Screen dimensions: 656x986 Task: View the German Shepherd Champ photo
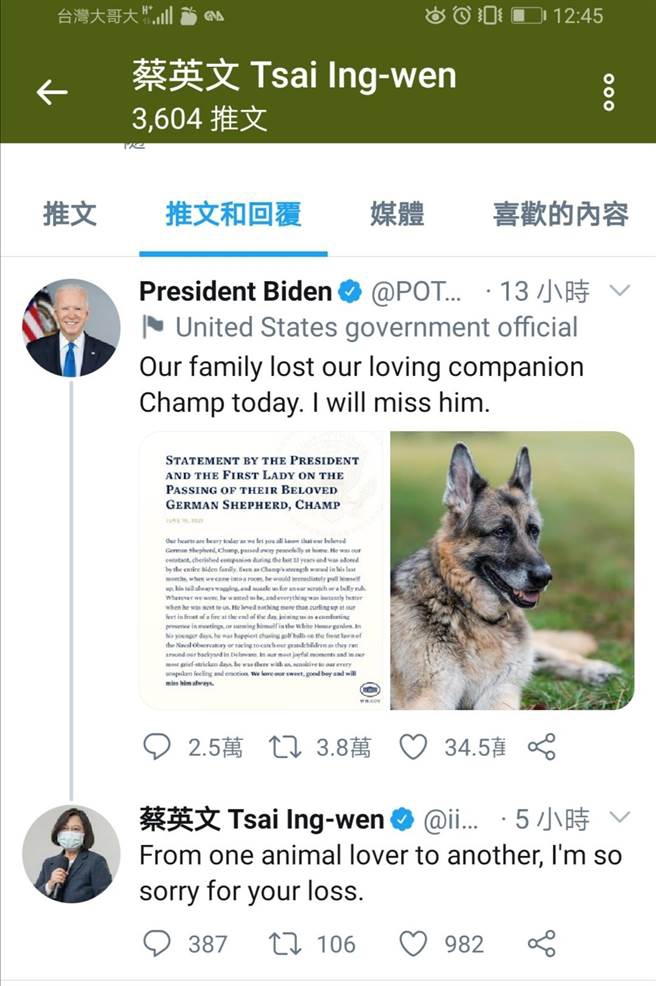[x=511, y=570]
